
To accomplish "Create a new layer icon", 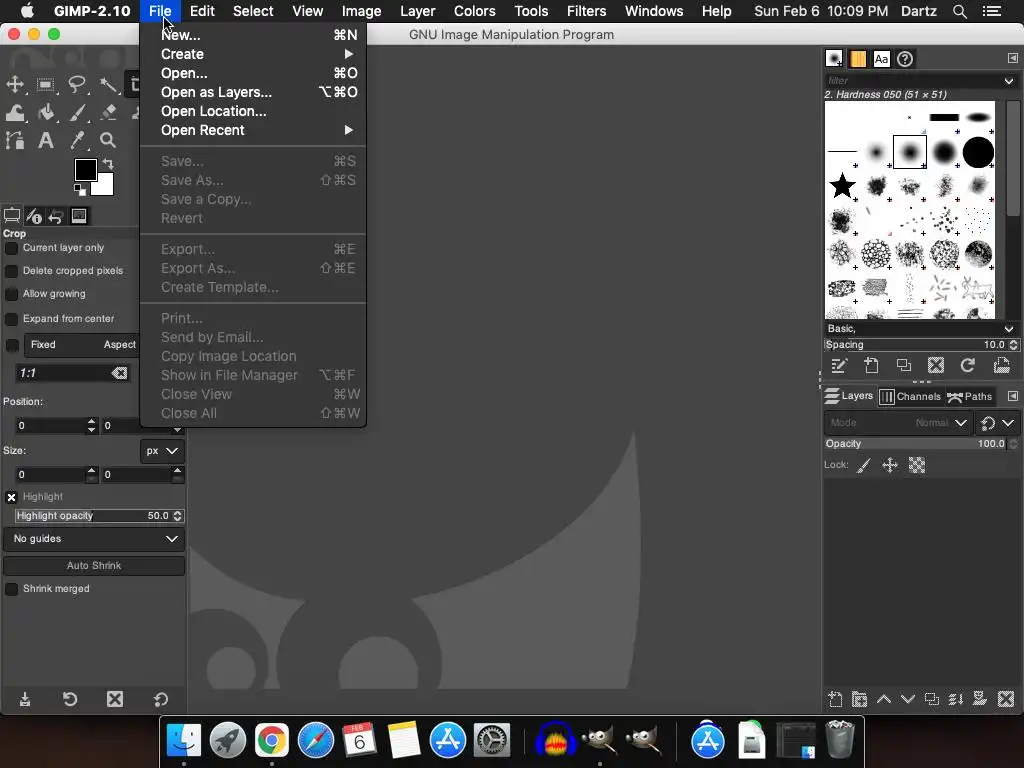I will 835,699.
